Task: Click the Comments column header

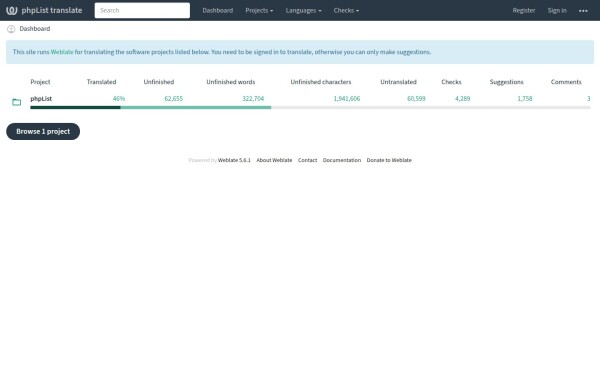Action: tap(566, 82)
